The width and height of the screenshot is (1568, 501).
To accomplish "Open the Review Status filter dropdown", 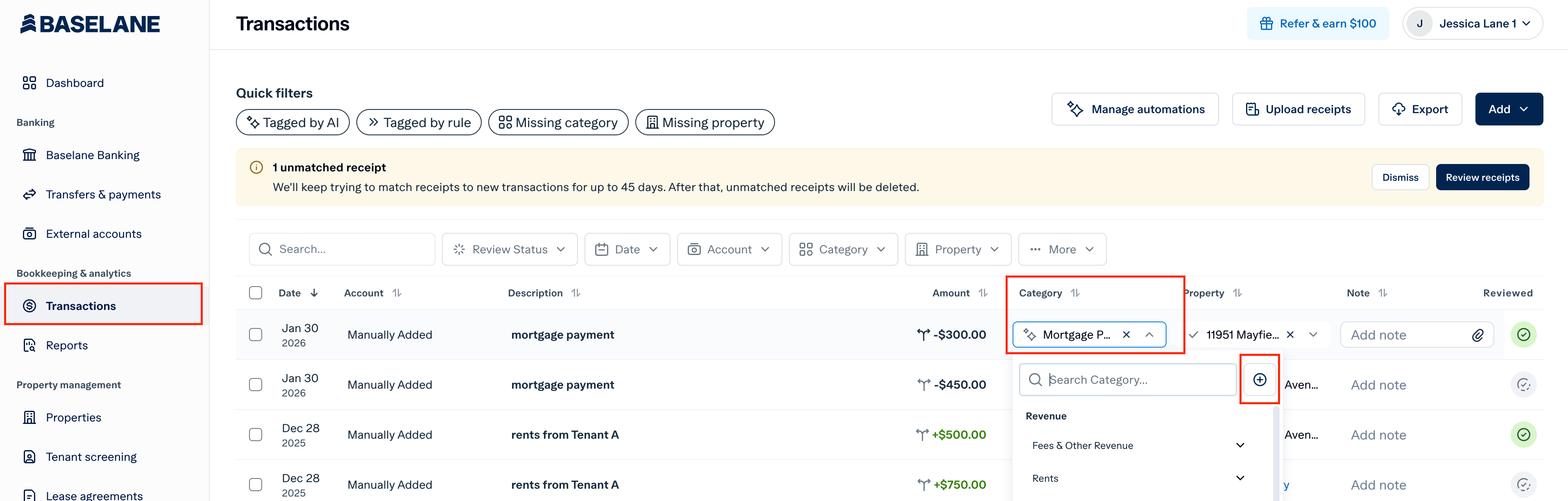I will (510, 249).
